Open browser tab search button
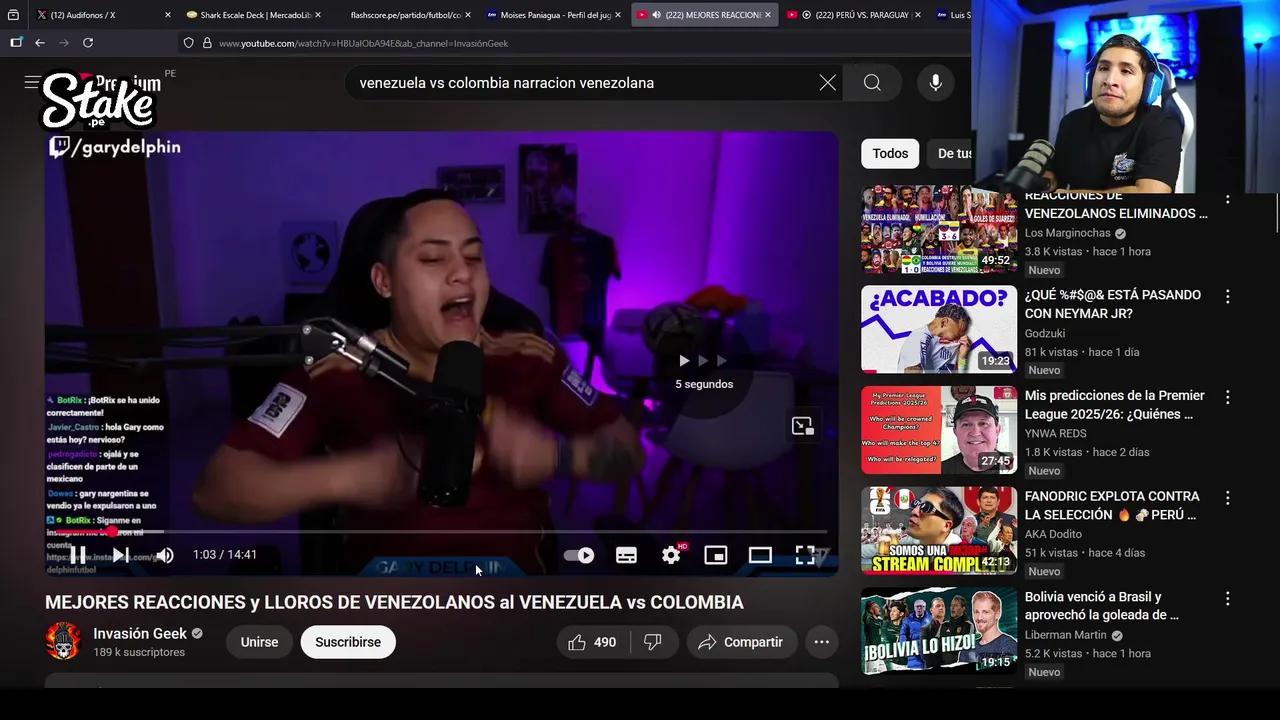The width and height of the screenshot is (1280, 720). click(13, 15)
